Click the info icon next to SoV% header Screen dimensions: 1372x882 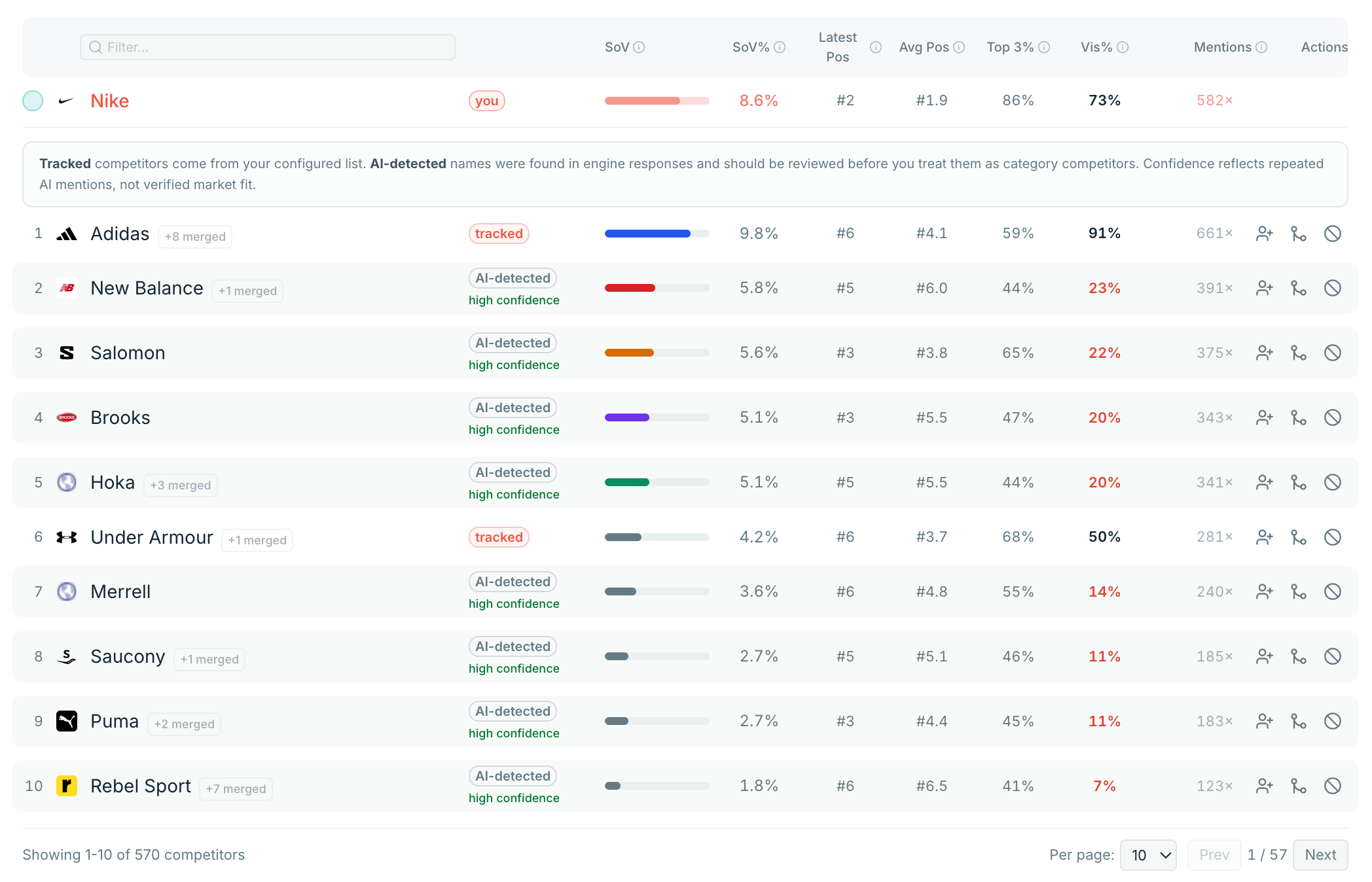coord(780,47)
